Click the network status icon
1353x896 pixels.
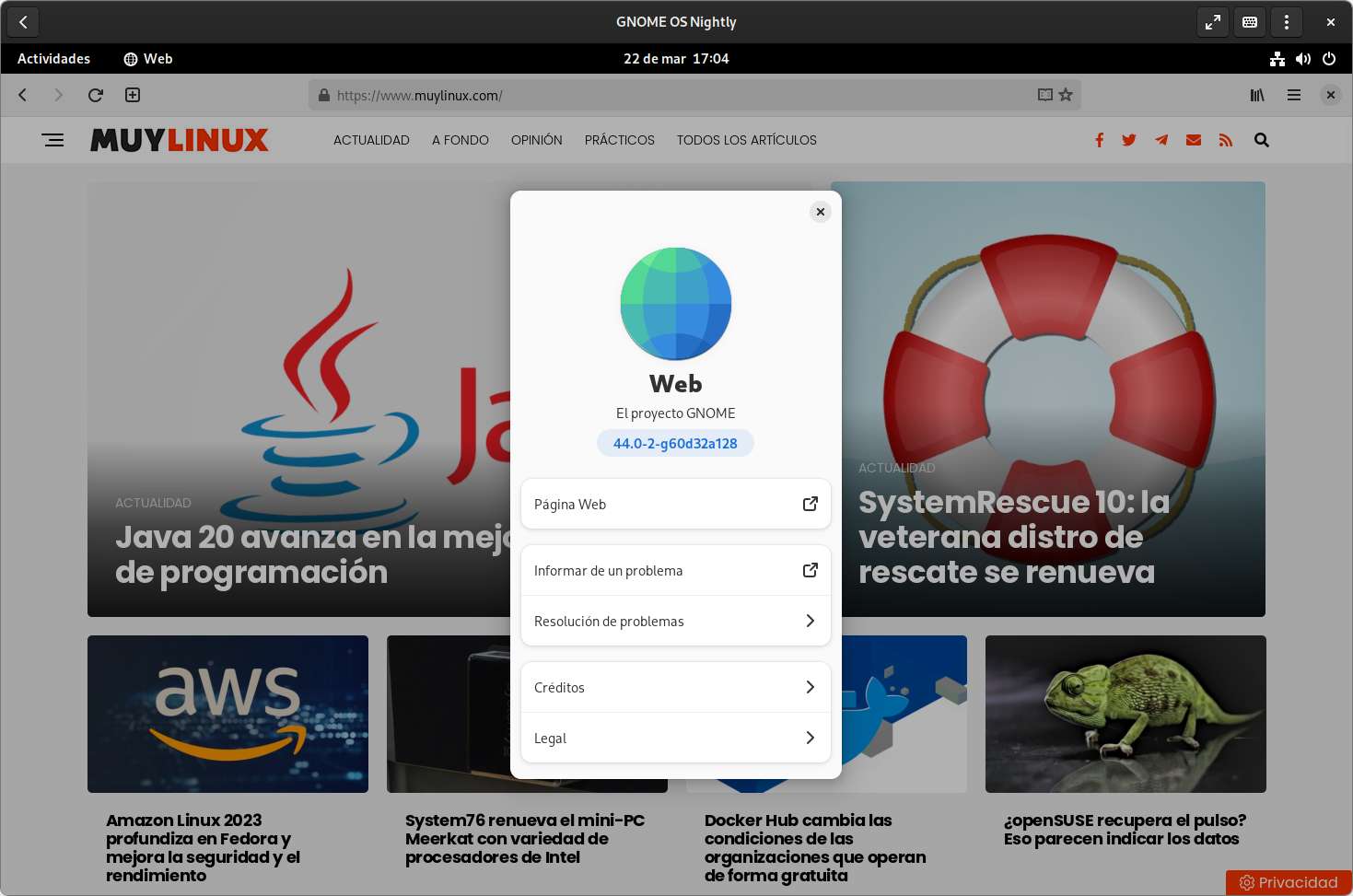coord(1277,59)
